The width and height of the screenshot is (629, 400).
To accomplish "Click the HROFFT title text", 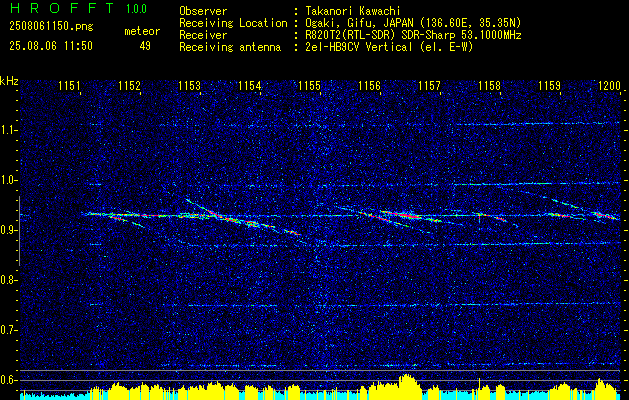I will tap(63, 8).
